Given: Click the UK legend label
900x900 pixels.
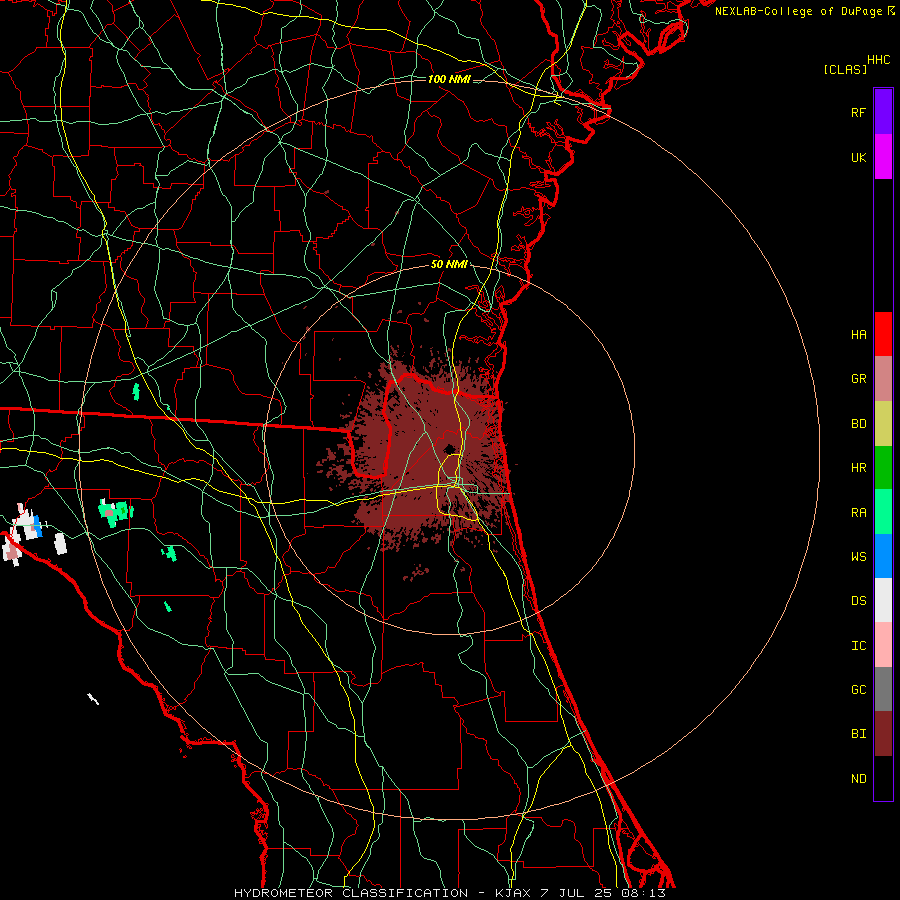Looking at the screenshot, I should point(858,158).
